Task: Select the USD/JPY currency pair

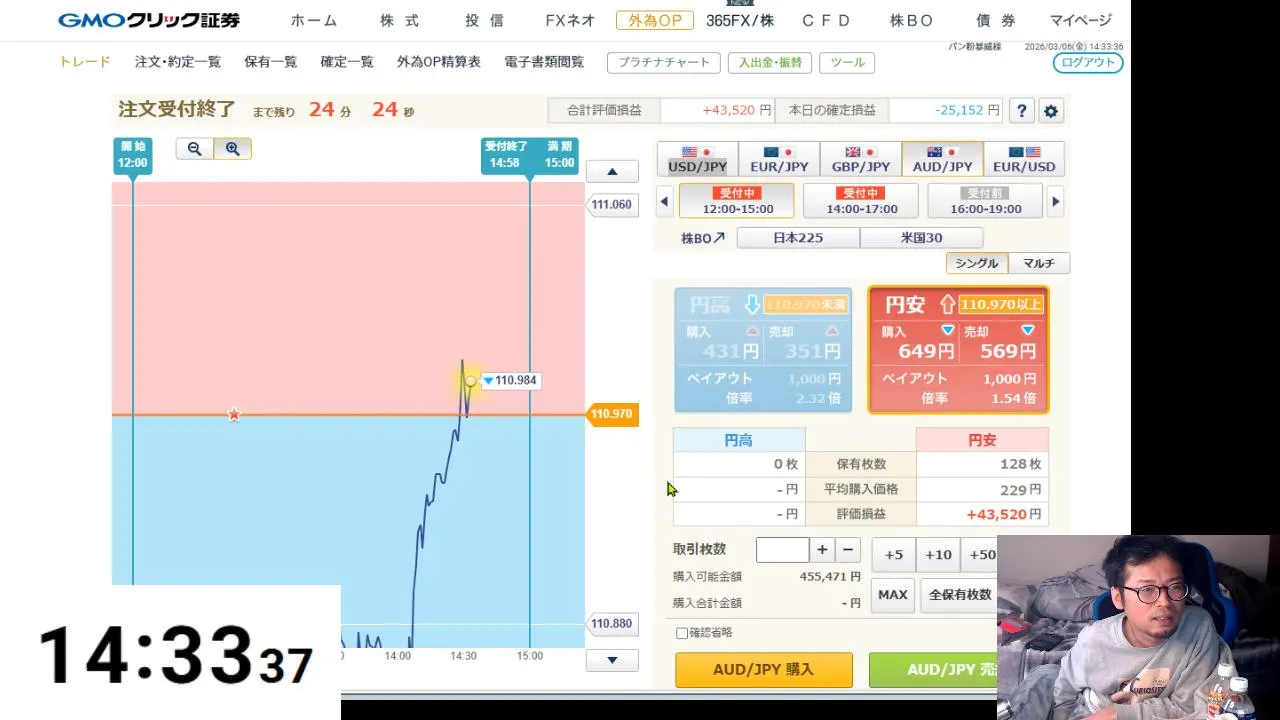Action: (x=697, y=159)
